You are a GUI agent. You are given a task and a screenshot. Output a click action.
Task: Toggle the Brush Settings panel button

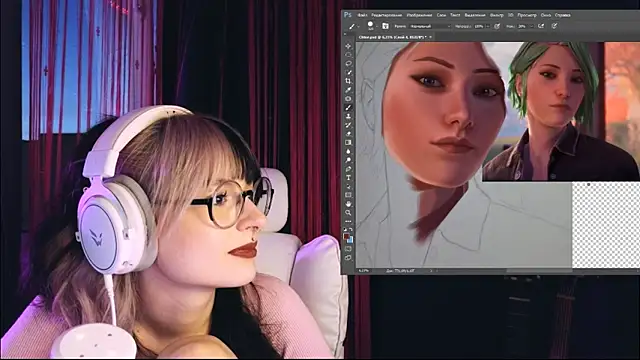(x=385, y=26)
